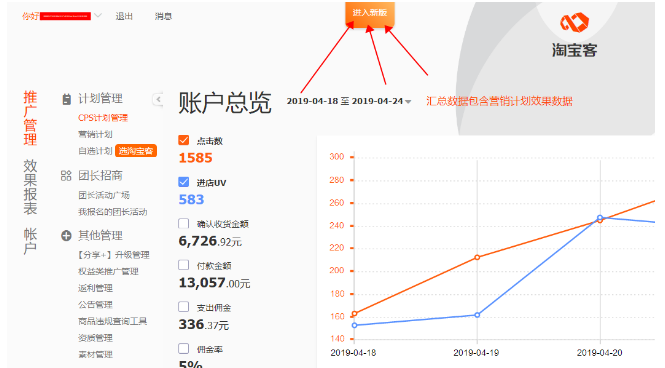Collapse the sidebar with the arrow icon
Screen dimensions: 665x368
click(x=158, y=99)
